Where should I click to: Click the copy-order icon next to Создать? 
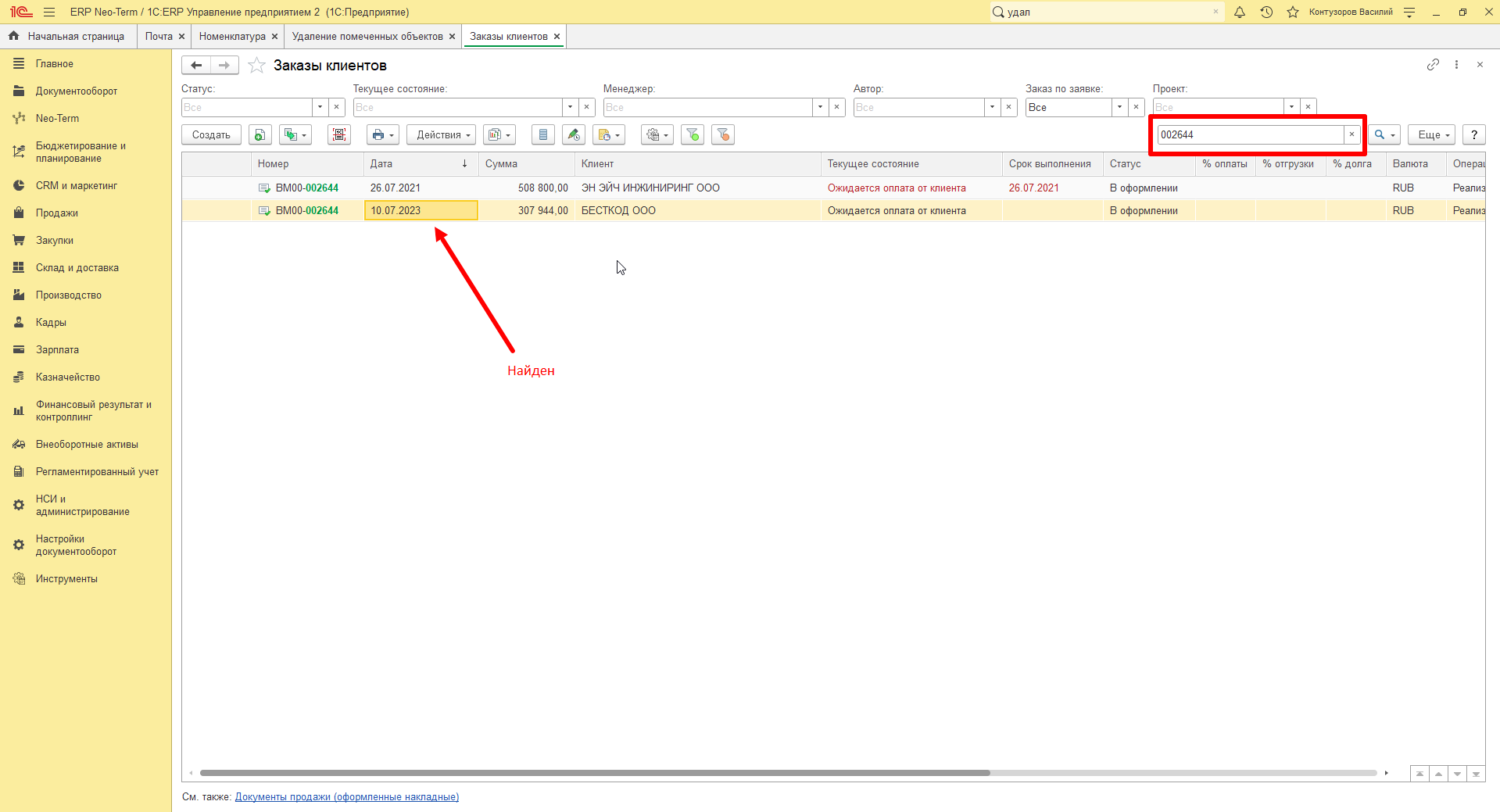click(260, 134)
